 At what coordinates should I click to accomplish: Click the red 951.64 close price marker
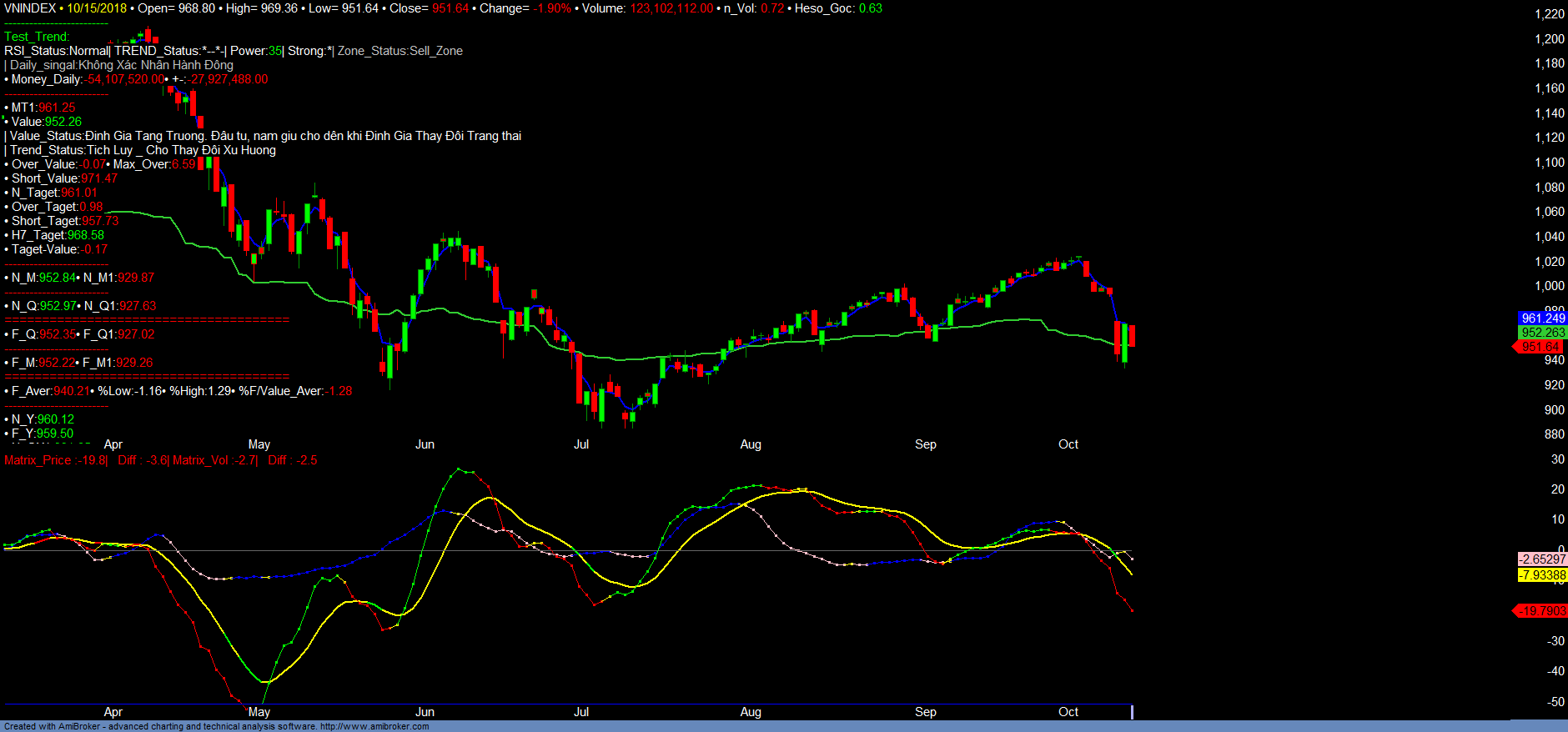coord(1540,347)
